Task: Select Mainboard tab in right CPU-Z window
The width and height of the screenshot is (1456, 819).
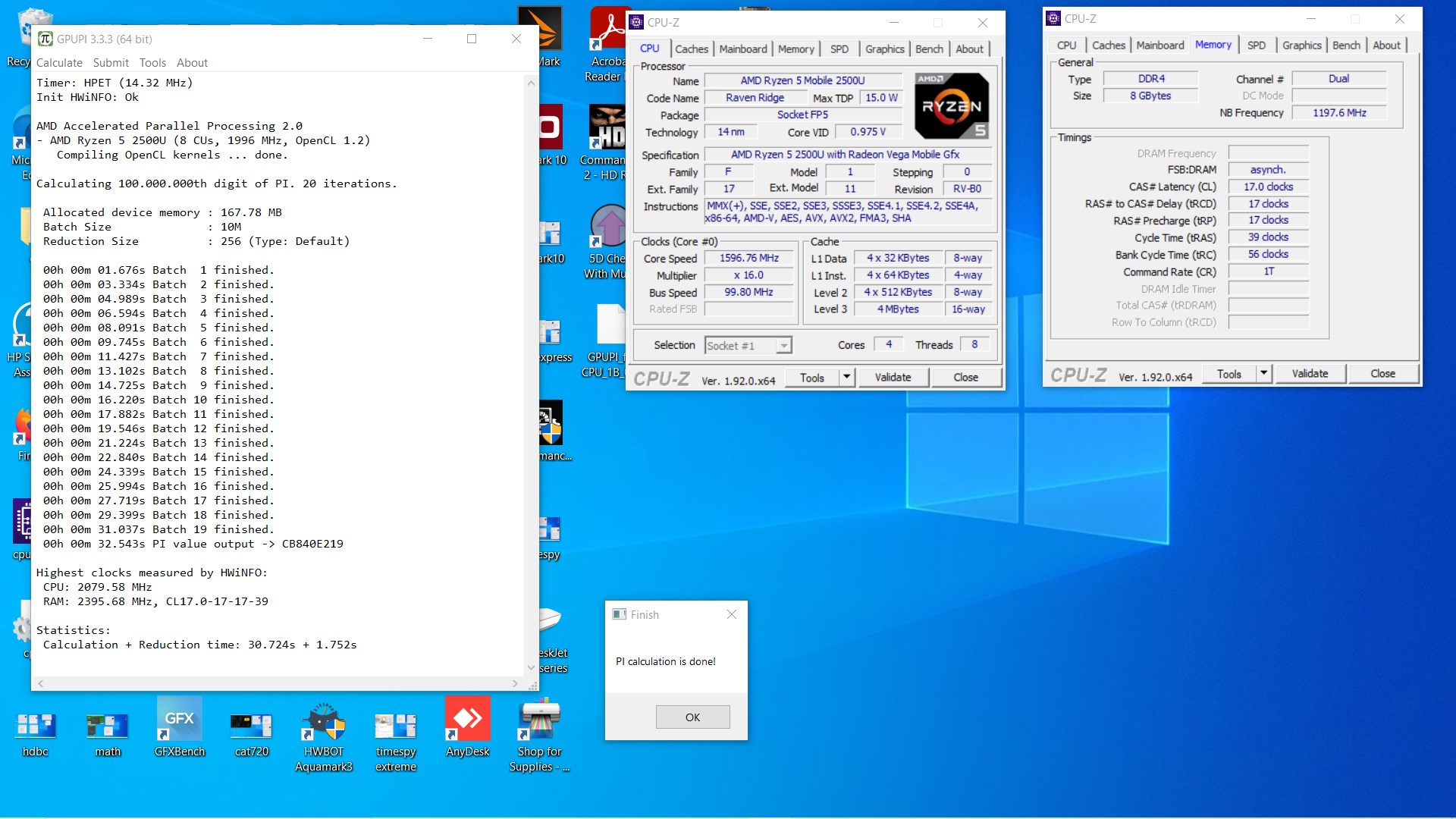Action: (1160, 45)
